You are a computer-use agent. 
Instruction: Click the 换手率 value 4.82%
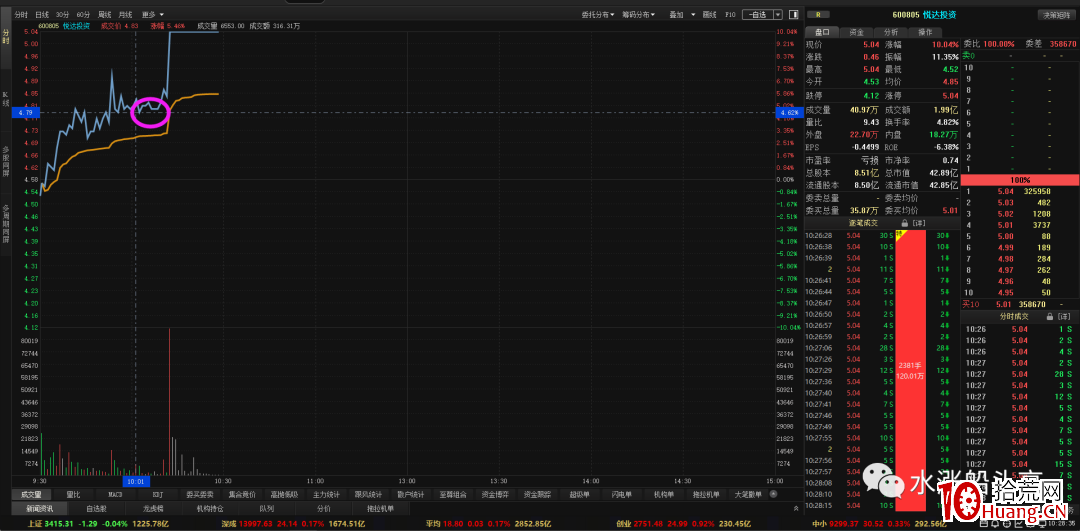coord(946,122)
